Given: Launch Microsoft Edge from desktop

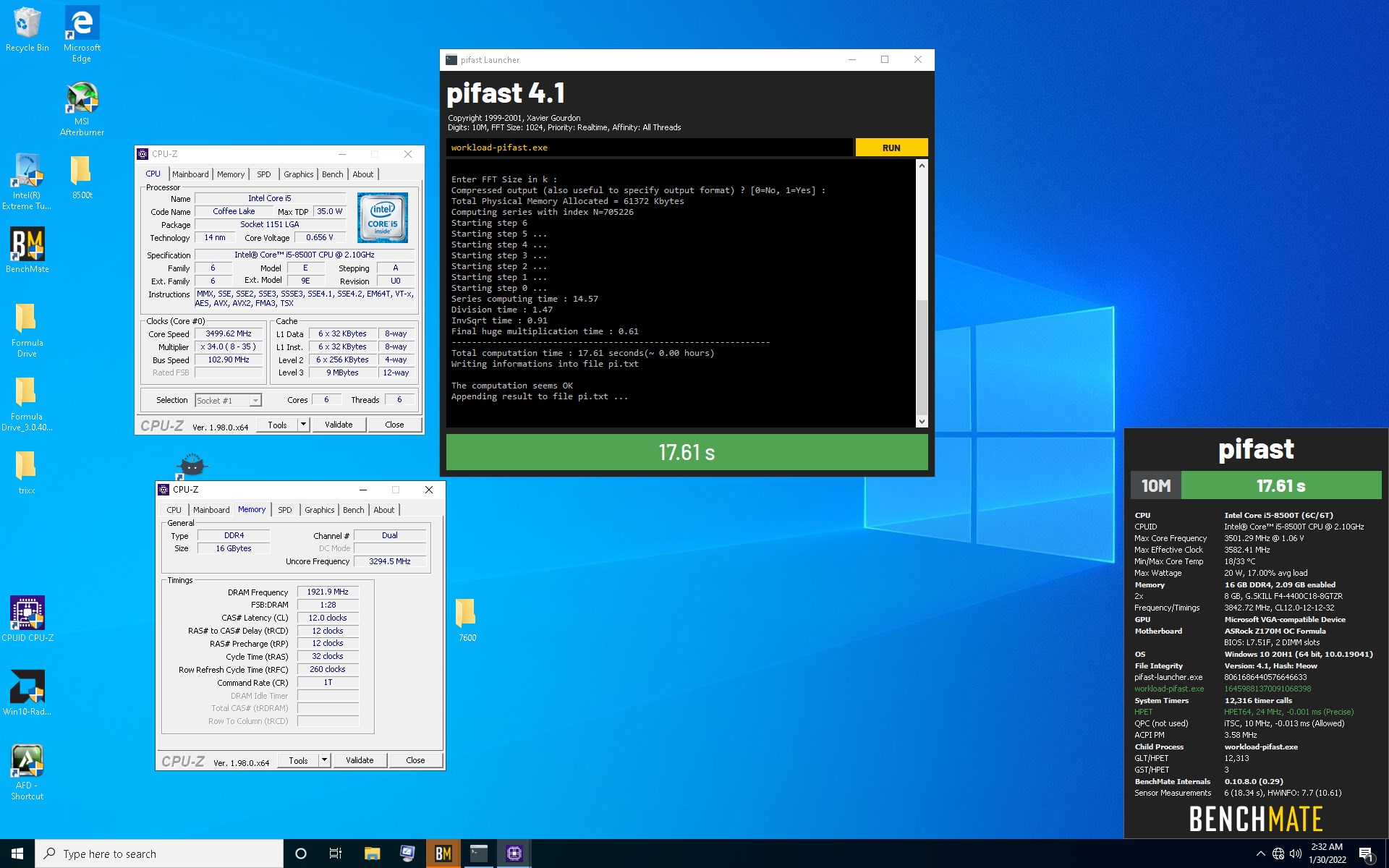Looking at the screenshot, I should point(82,33).
